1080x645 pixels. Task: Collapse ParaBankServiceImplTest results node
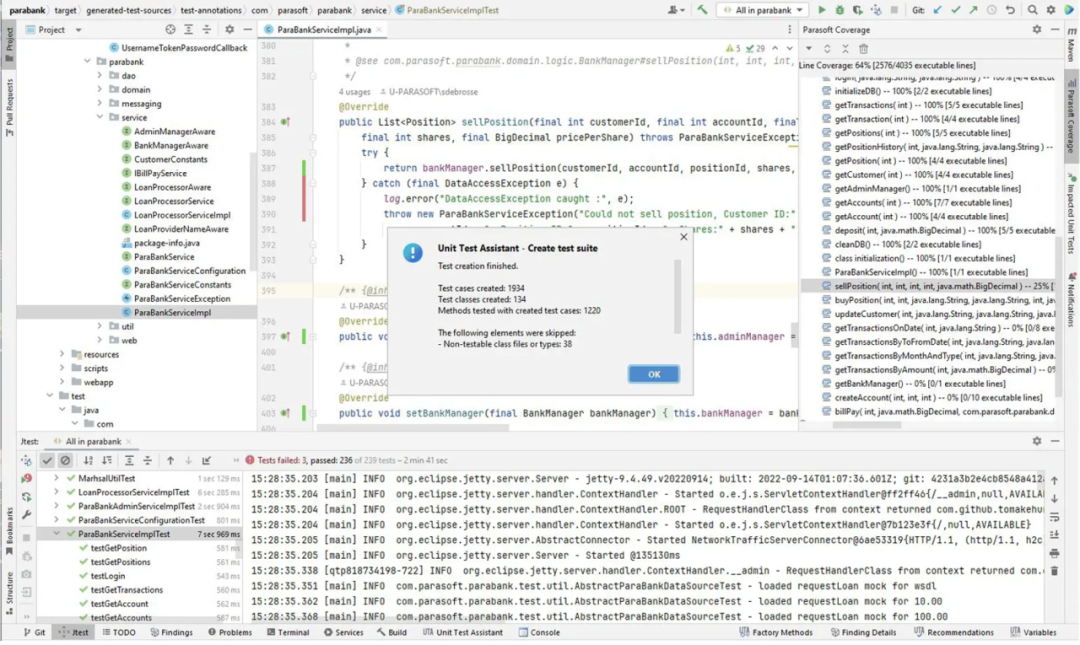tap(56, 535)
